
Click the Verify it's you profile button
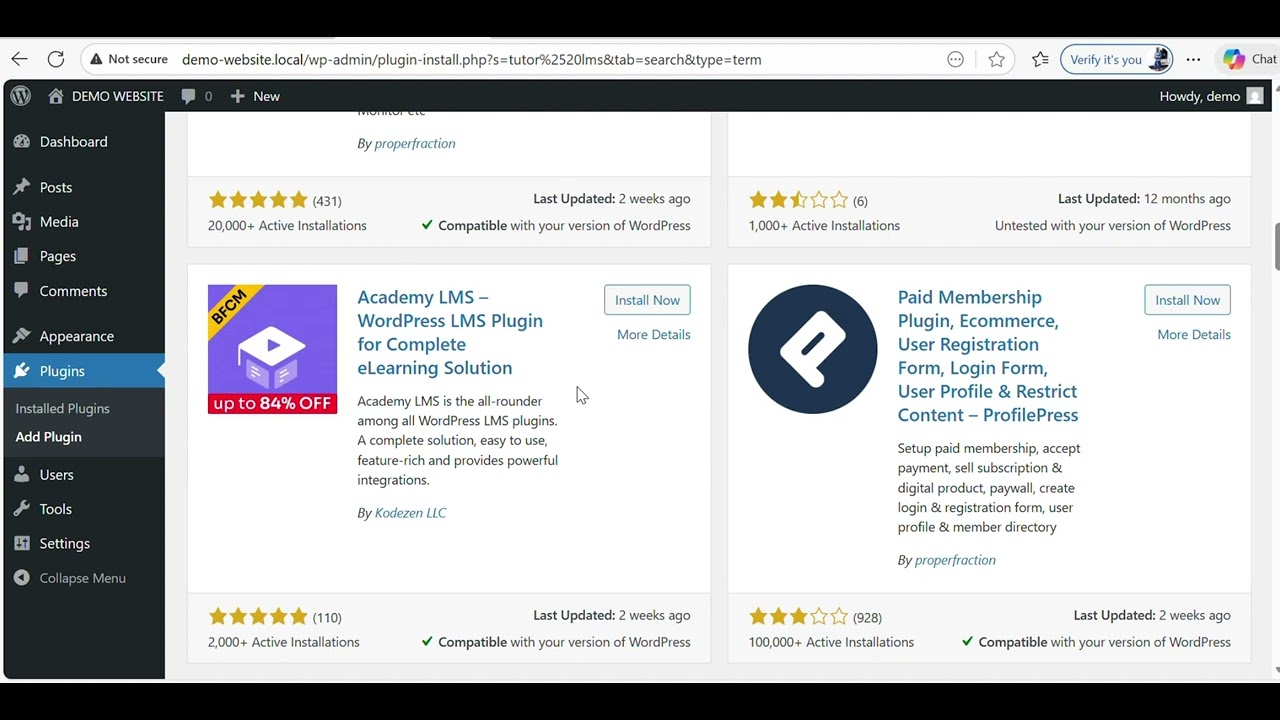click(1116, 59)
